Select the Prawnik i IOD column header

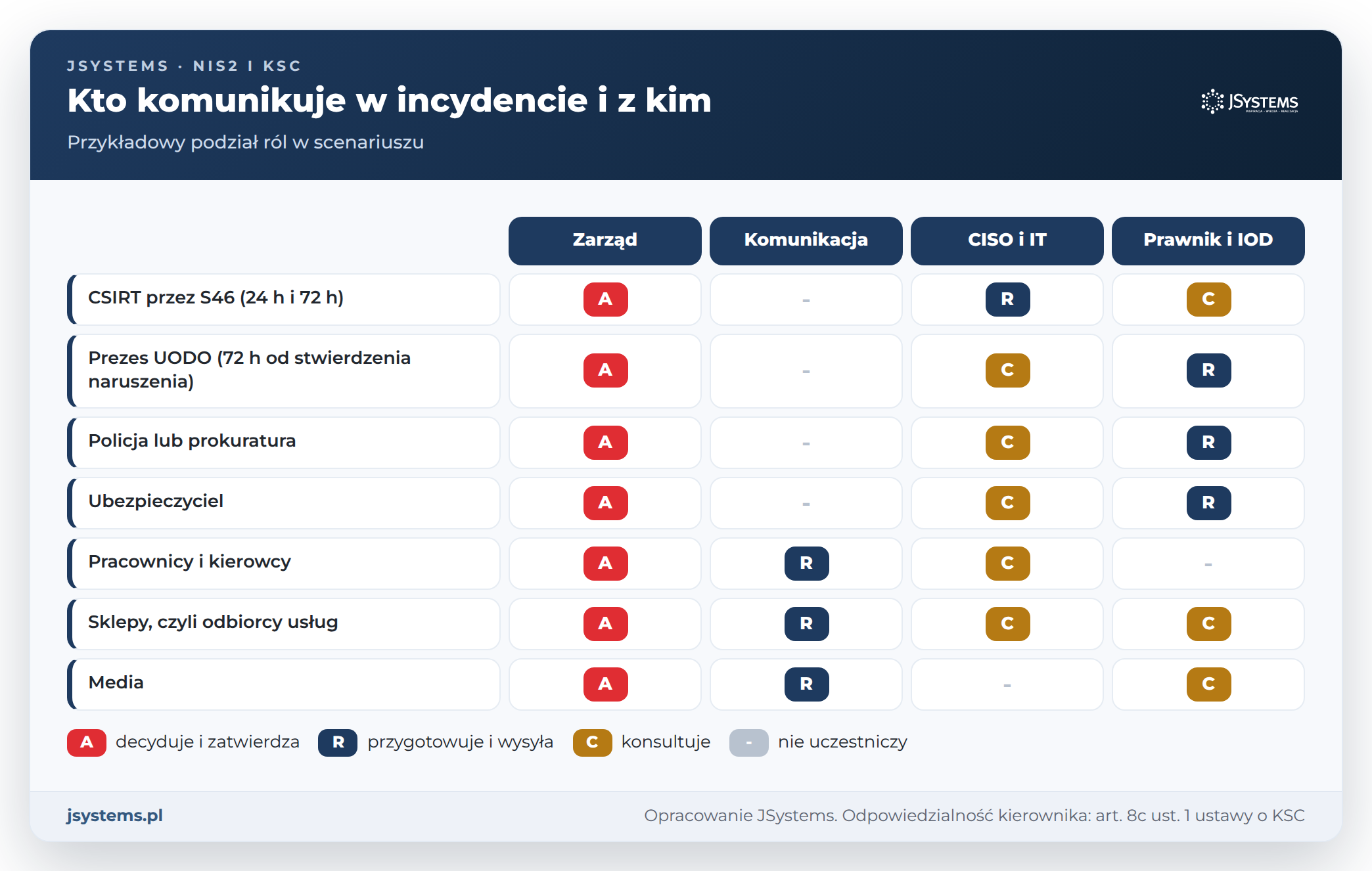tap(1208, 240)
